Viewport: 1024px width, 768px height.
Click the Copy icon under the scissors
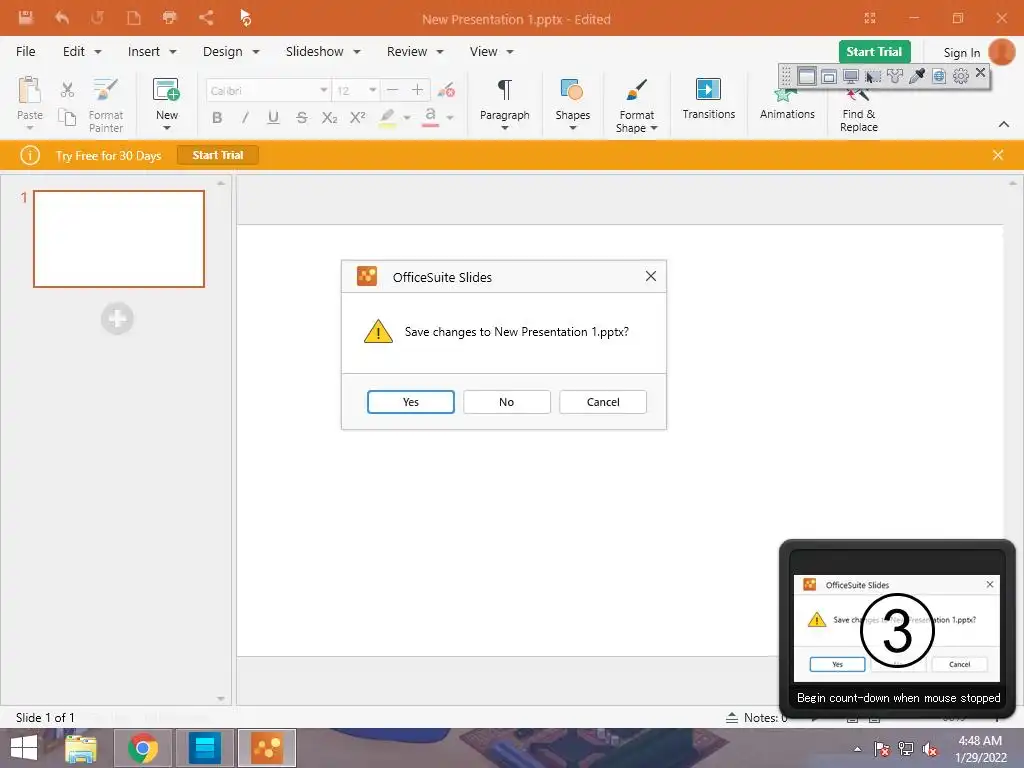(67, 117)
